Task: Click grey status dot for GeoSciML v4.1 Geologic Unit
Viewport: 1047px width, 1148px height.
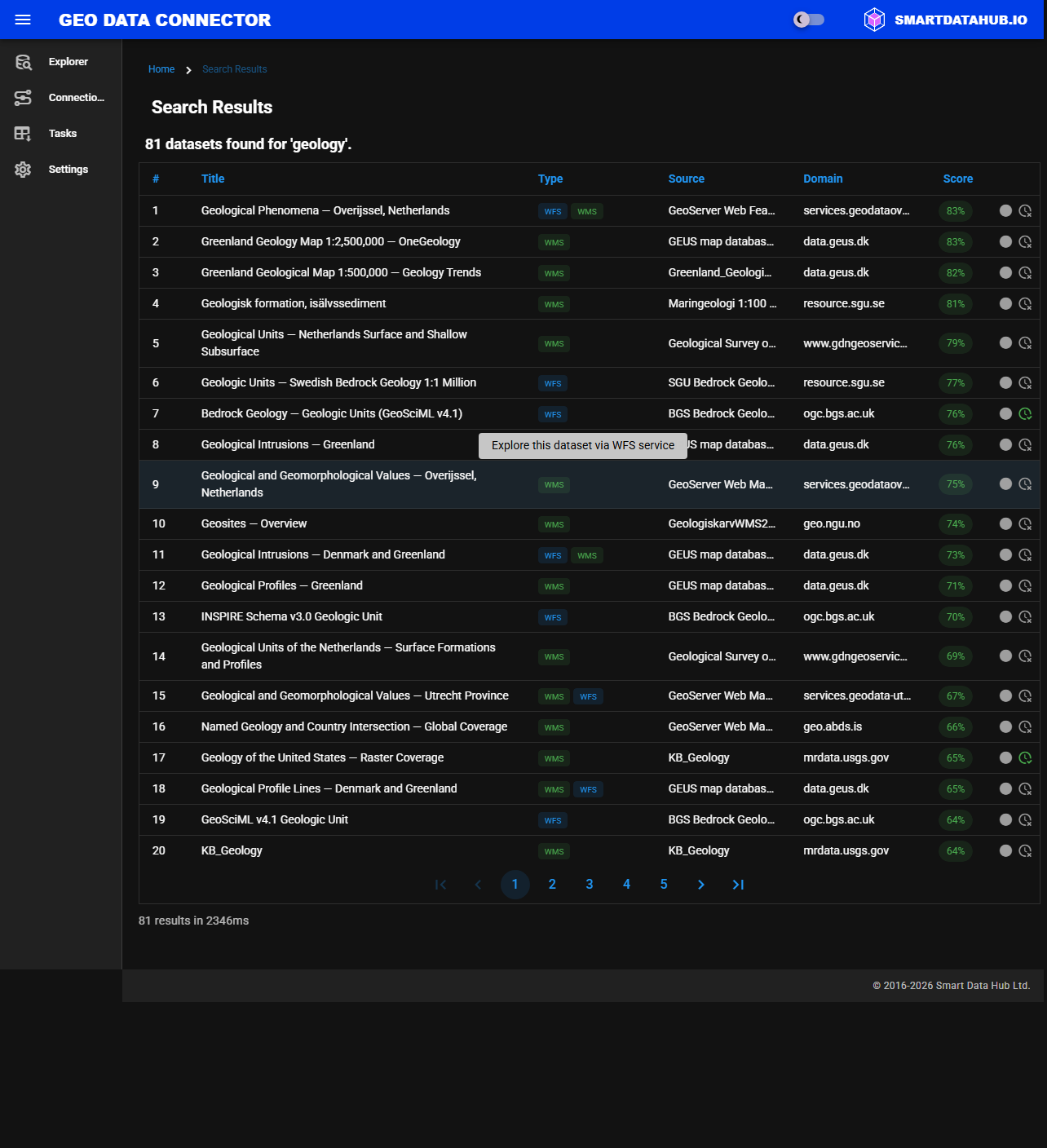Action: [x=1005, y=819]
